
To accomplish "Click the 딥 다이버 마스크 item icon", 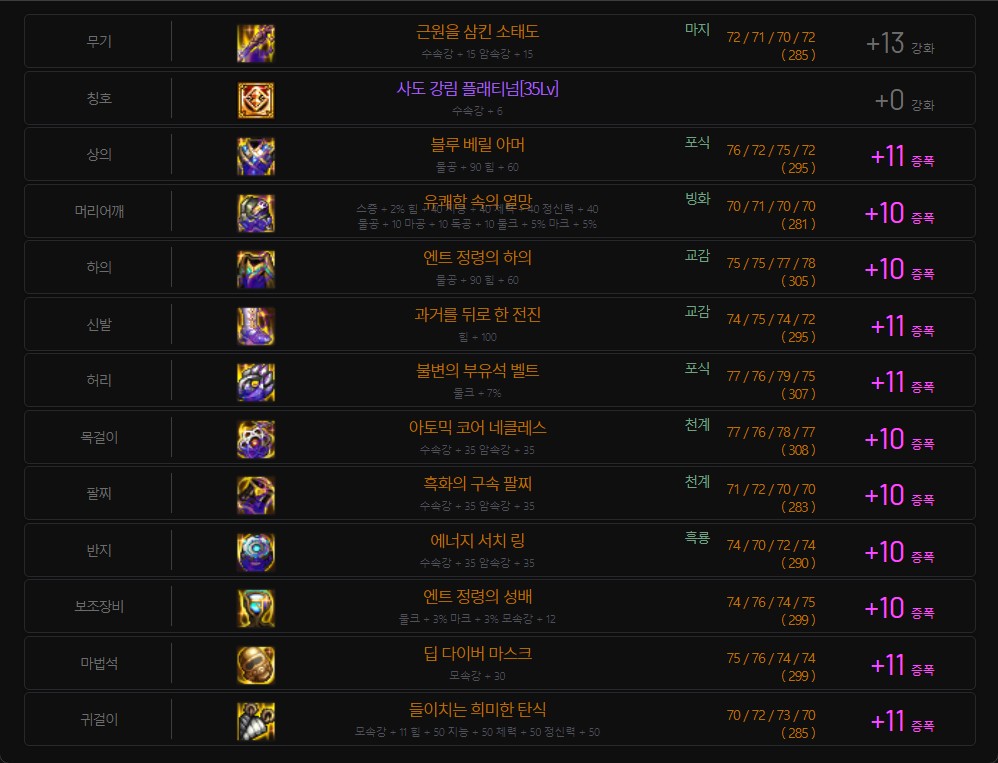I will [x=255, y=665].
